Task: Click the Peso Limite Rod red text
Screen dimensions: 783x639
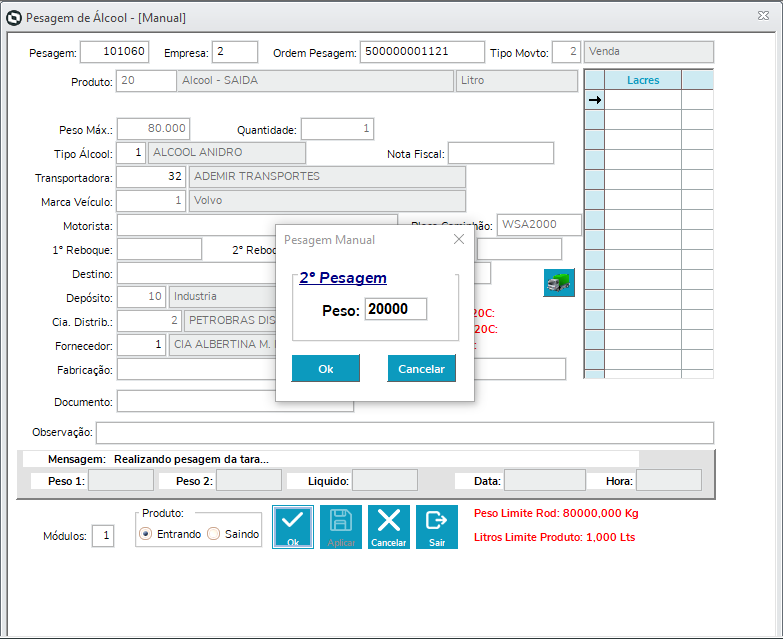Action: click(x=556, y=513)
